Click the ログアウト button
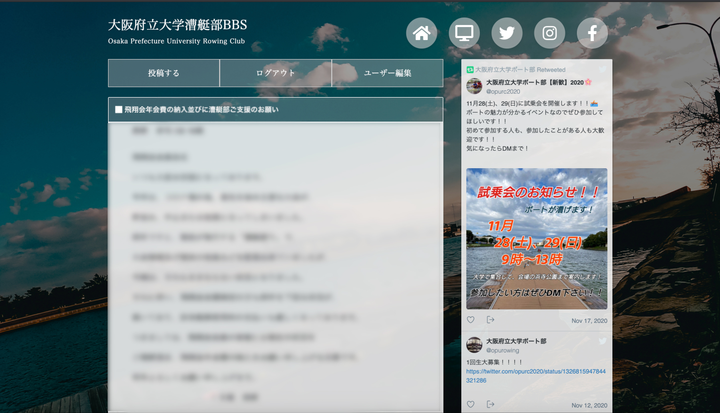The image size is (720, 413). (x=276, y=73)
